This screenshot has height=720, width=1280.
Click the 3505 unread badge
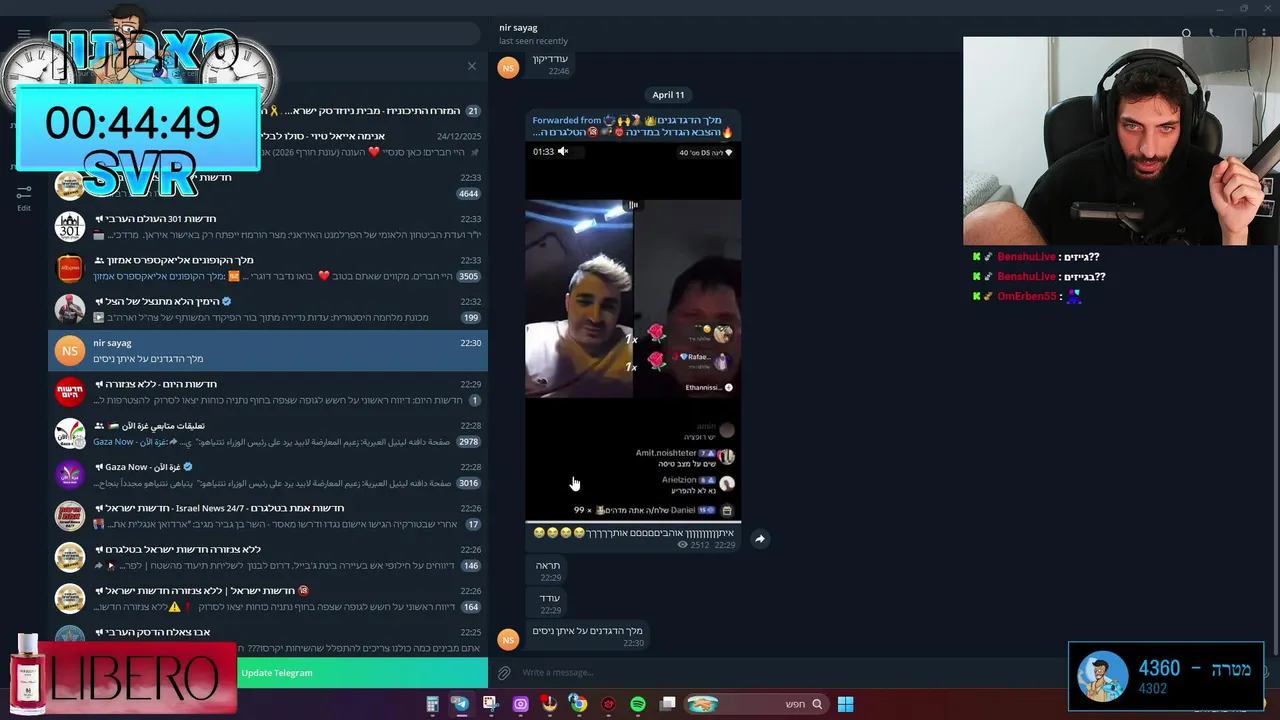(468, 277)
